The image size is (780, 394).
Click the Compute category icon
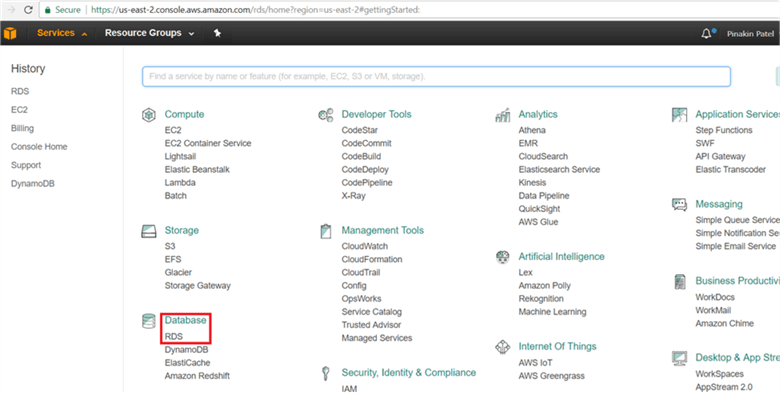pos(149,115)
